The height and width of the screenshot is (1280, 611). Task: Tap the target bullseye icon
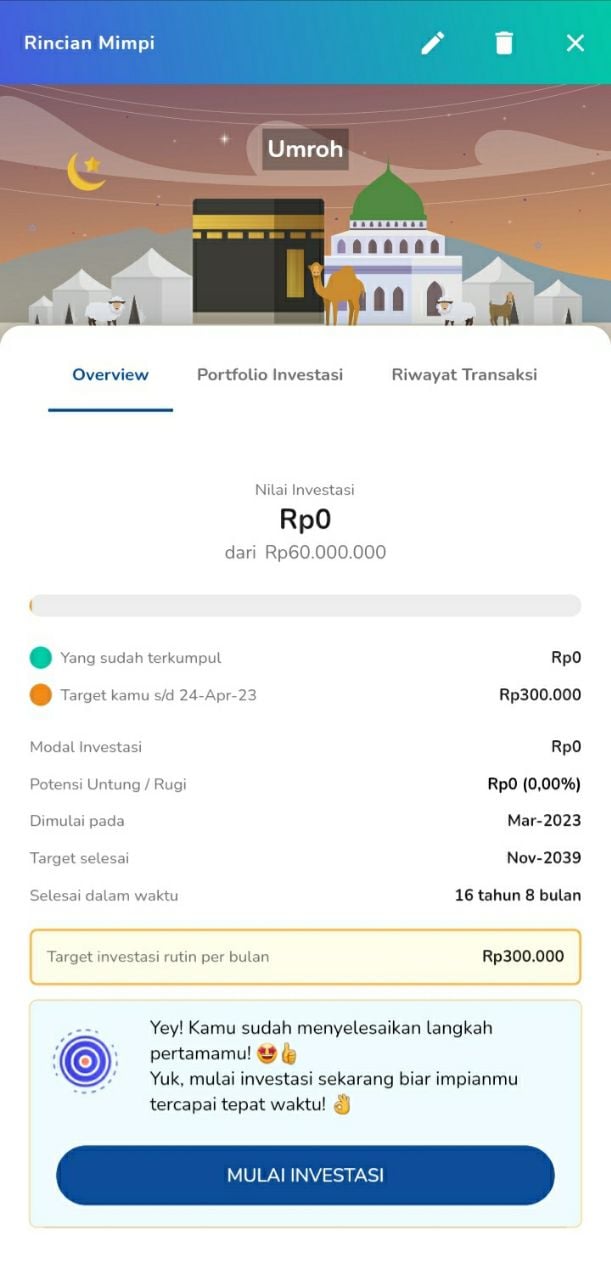(x=85, y=1060)
